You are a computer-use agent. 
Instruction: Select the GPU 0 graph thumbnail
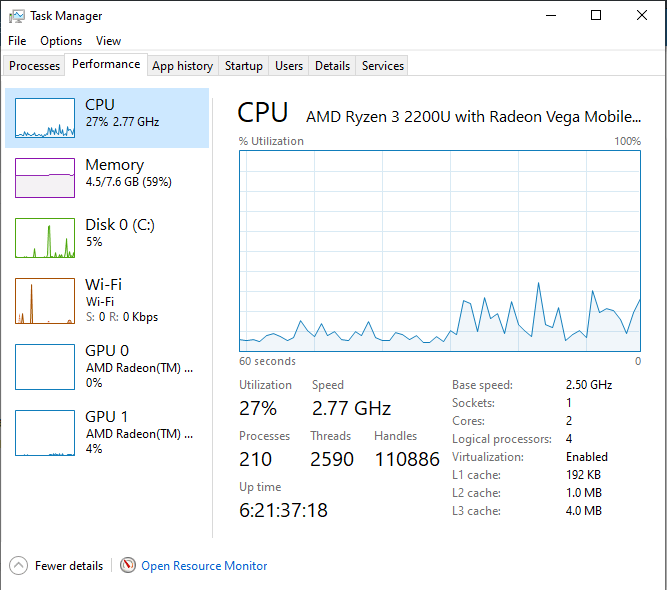pos(45,367)
